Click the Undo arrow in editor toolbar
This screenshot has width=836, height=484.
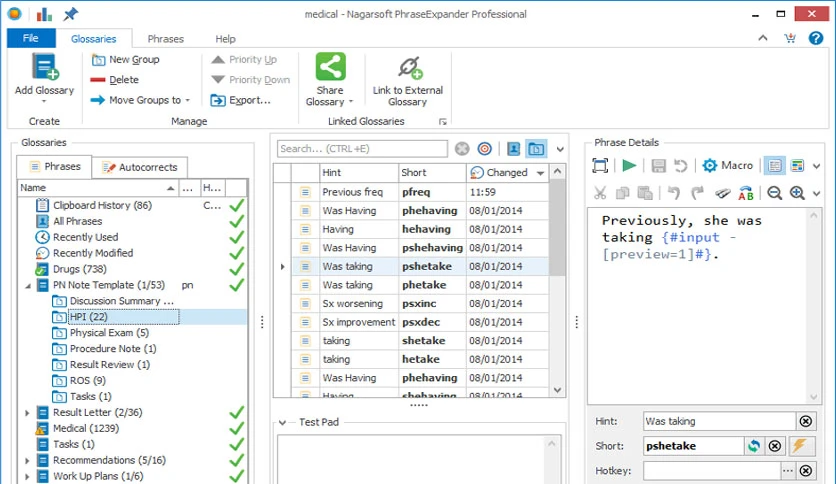coord(674,193)
